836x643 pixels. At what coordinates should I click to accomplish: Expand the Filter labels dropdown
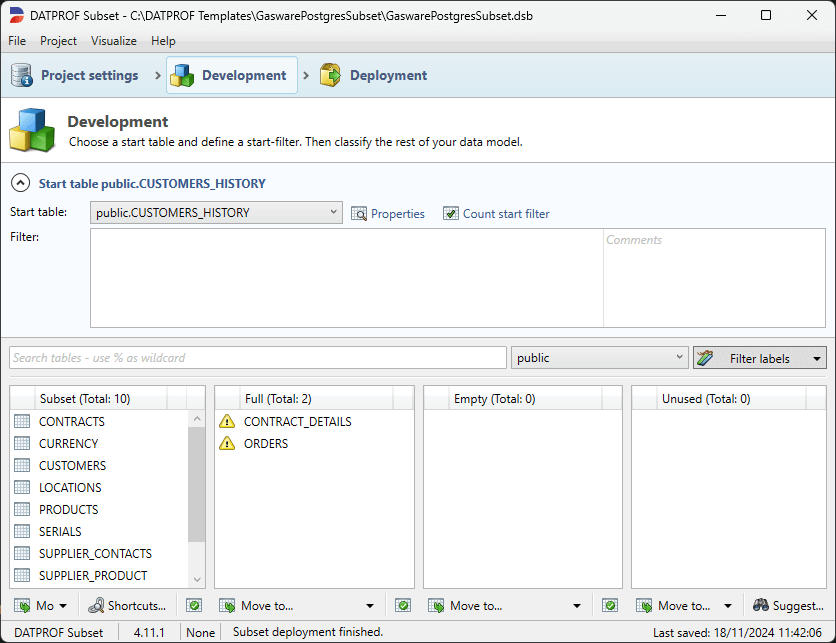817,358
